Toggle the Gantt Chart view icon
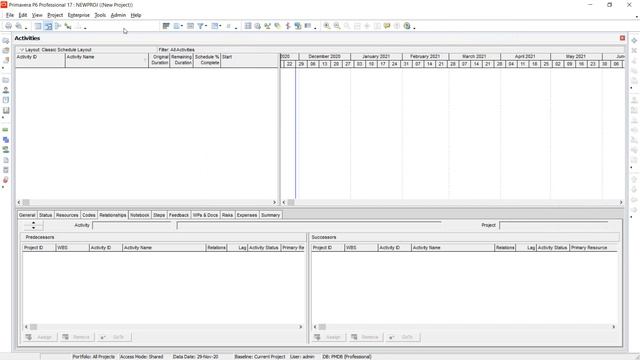Image resolution: width=640 pixels, height=360 pixels. [48, 26]
